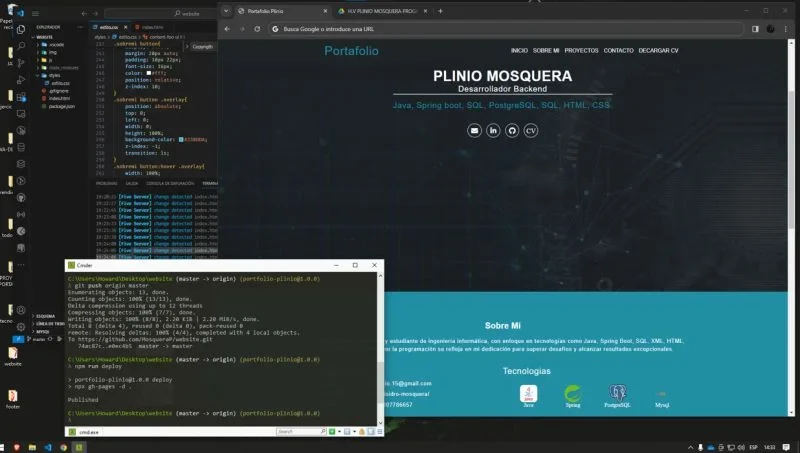The image size is (800, 453).
Task: Click the Cmder search magnifier icon
Action: (x=323, y=432)
